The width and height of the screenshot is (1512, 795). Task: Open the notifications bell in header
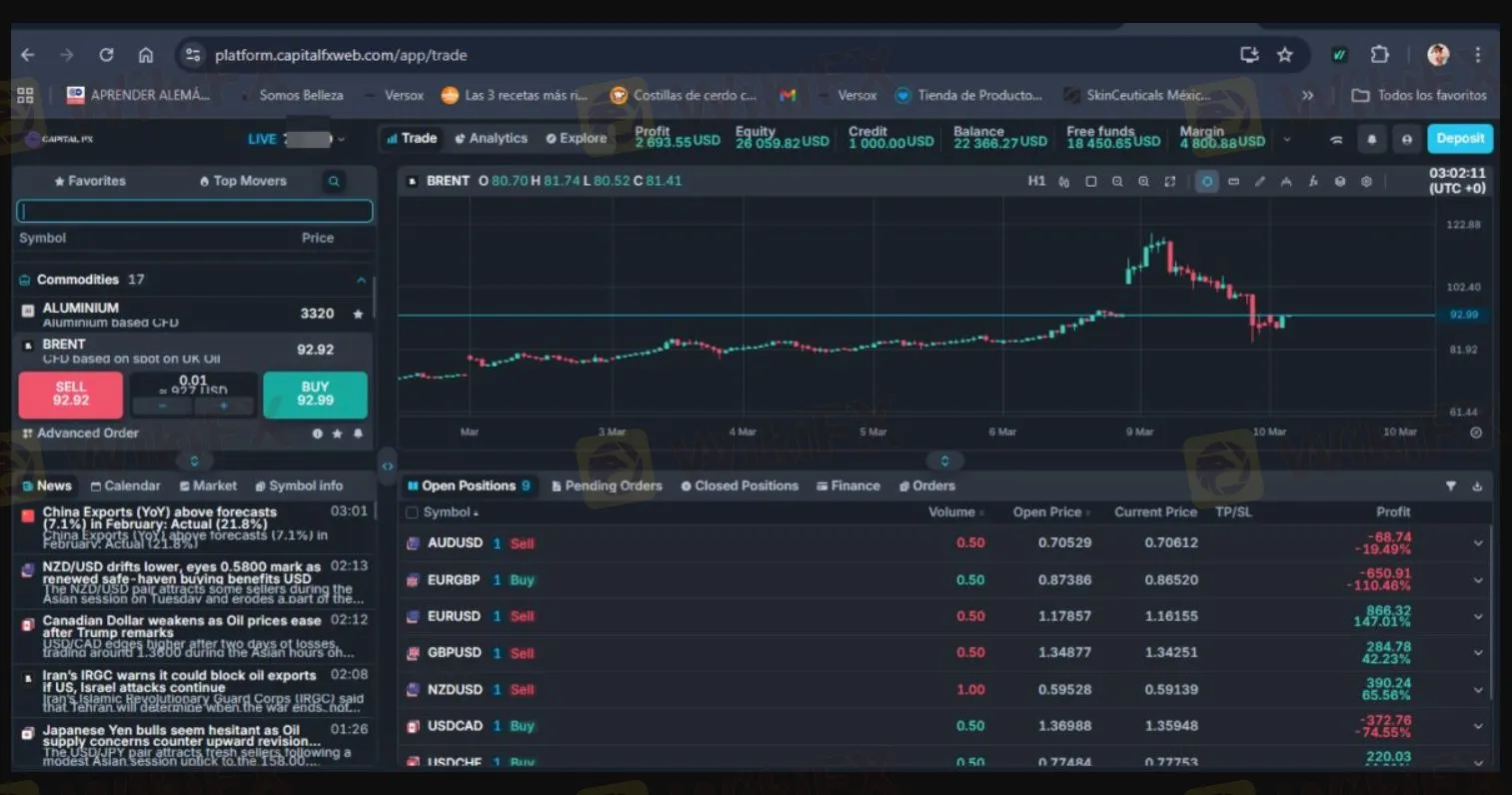point(1371,140)
